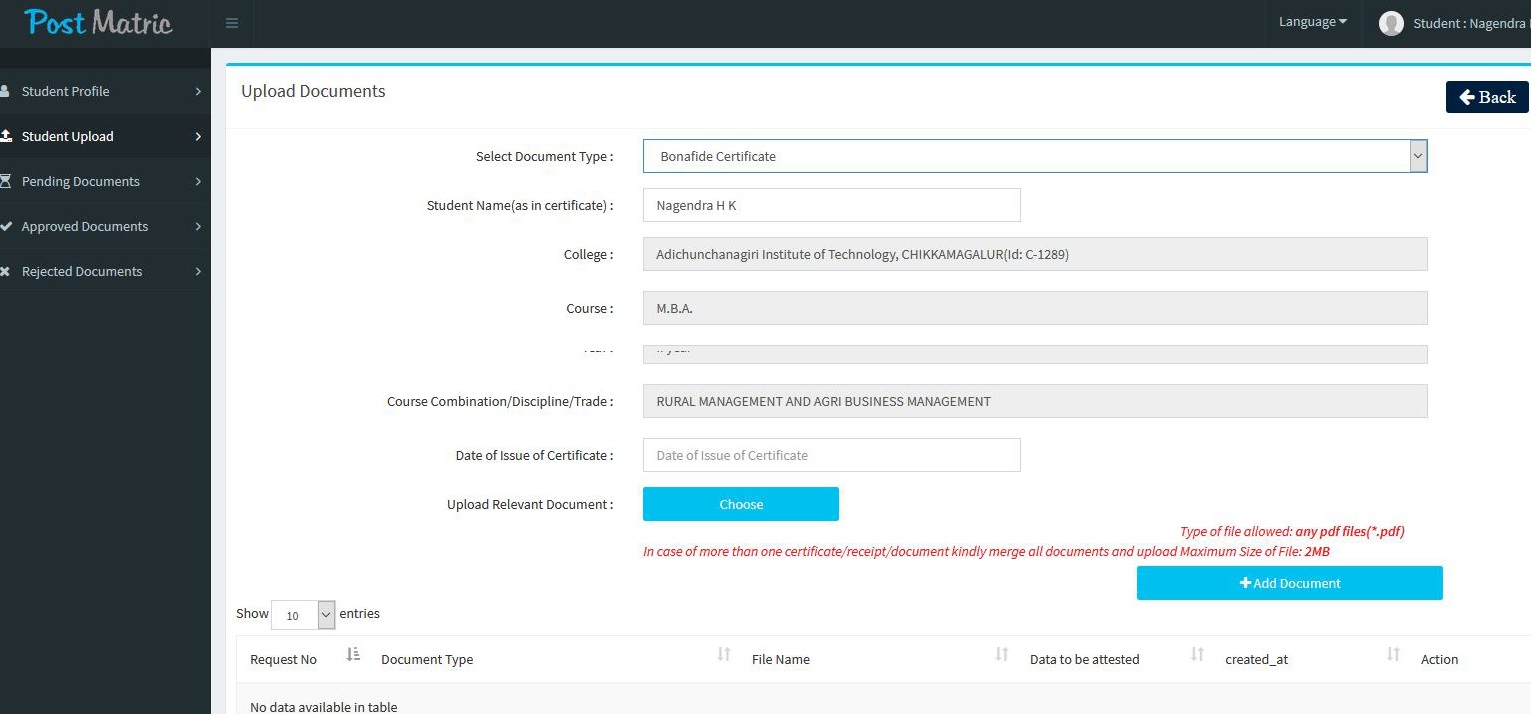Click the disabled Course field M.B.A.

click(1035, 308)
